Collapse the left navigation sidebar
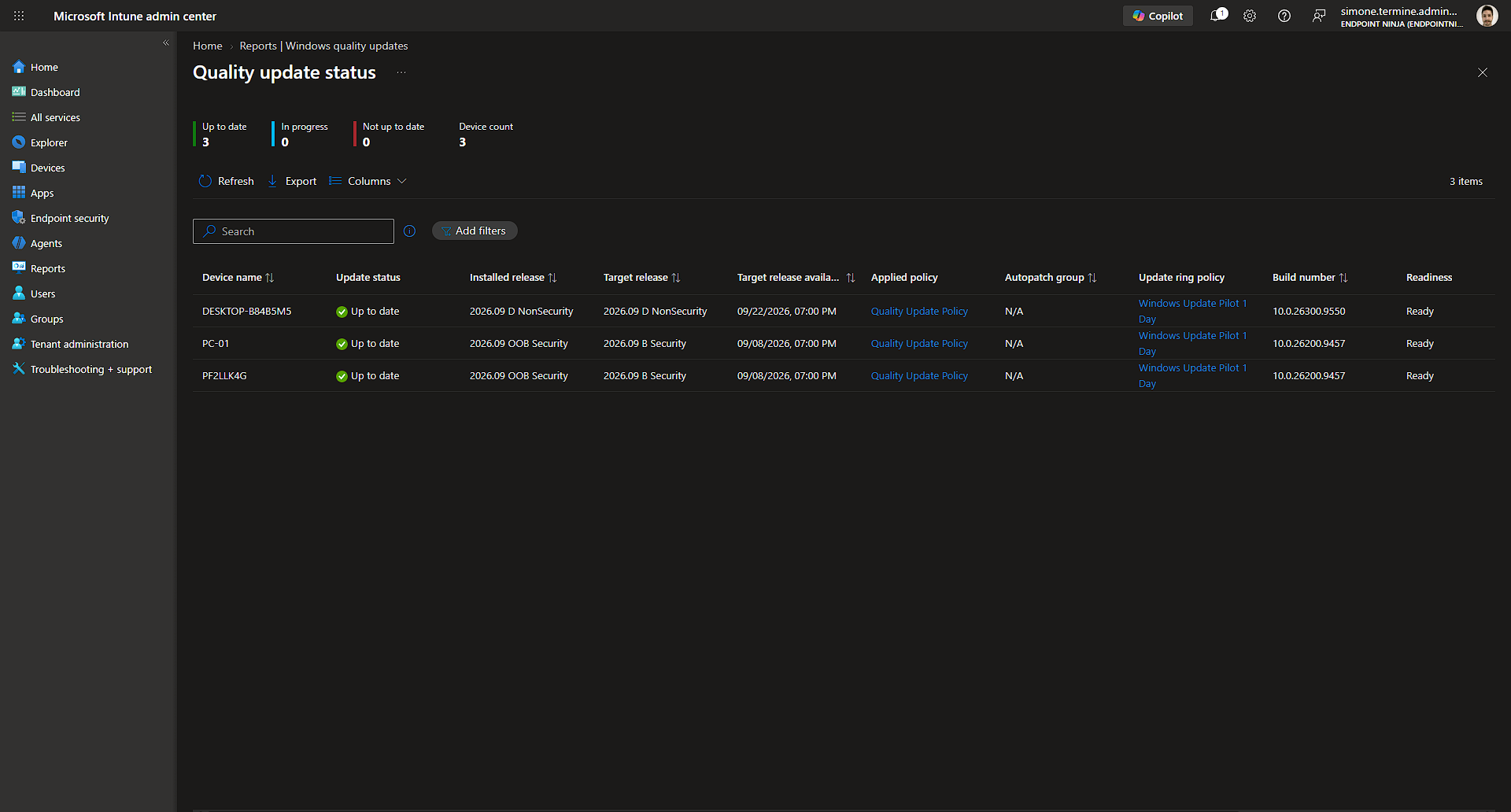The height and width of the screenshot is (812, 1511). pyautogui.click(x=166, y=43)
